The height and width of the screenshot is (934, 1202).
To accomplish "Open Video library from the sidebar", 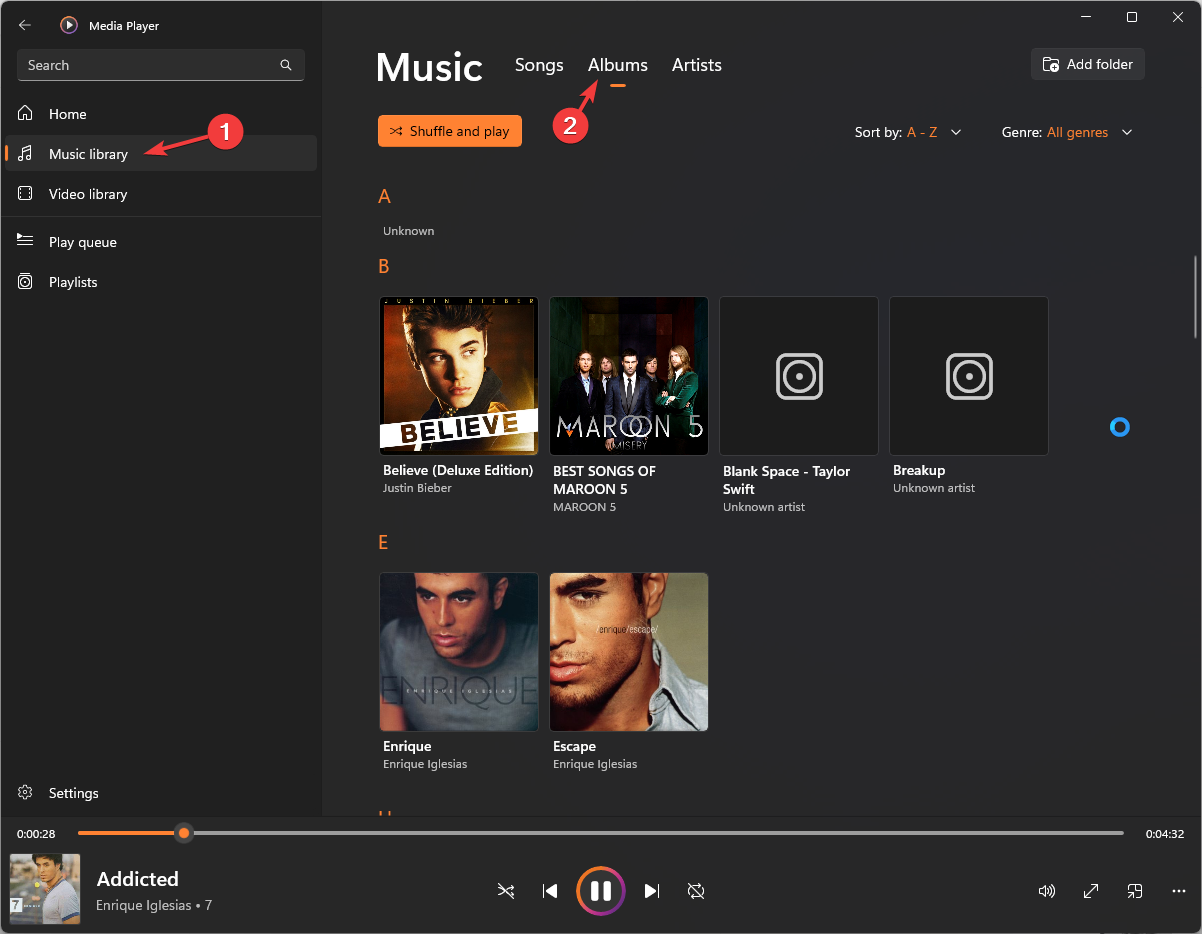I will [x=161, y=194].
